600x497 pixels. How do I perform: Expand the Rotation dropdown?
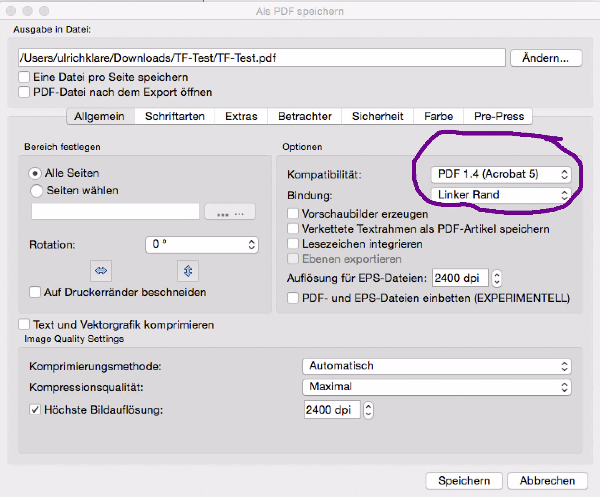(201, 244)
